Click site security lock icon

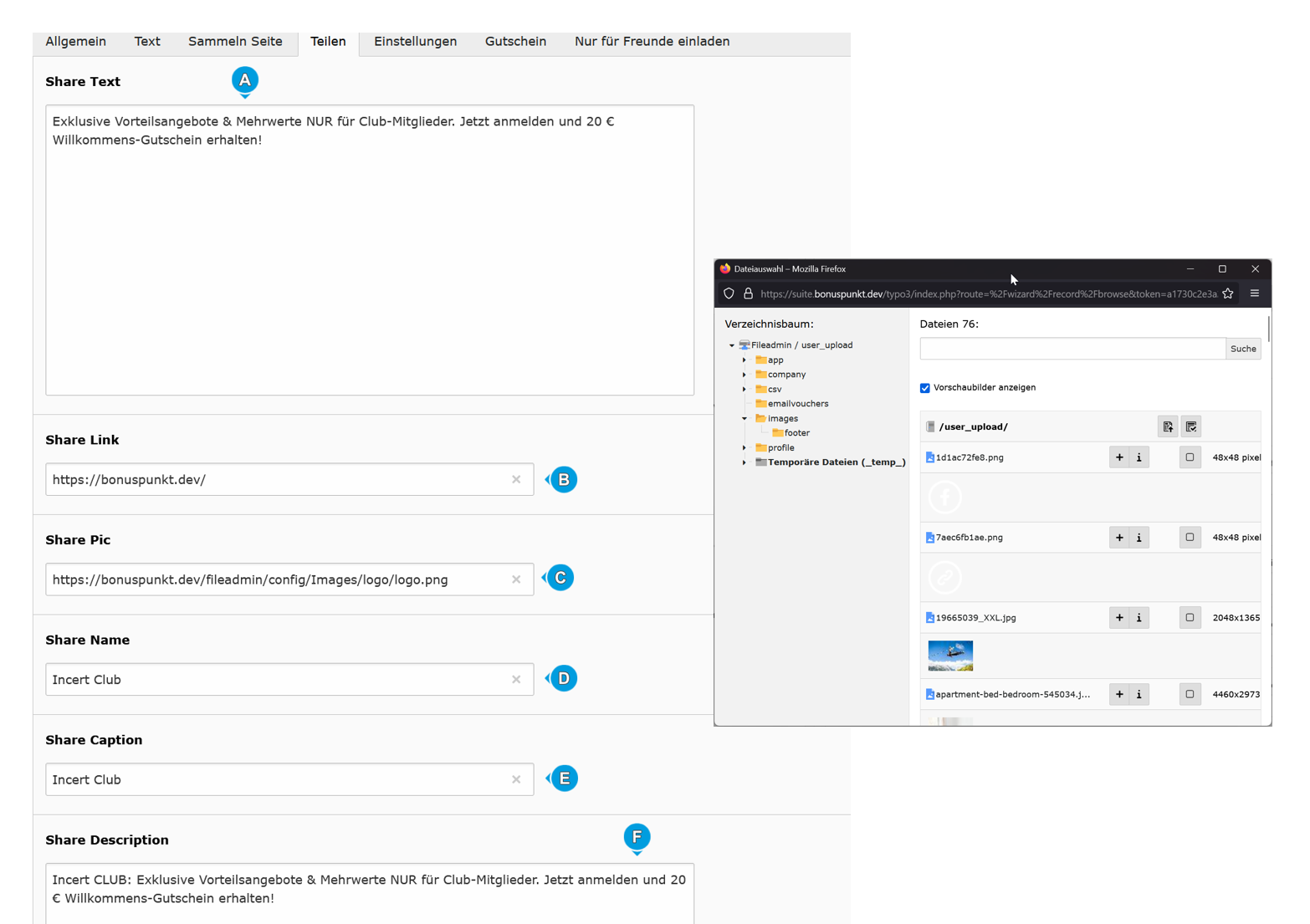(749, 294)
